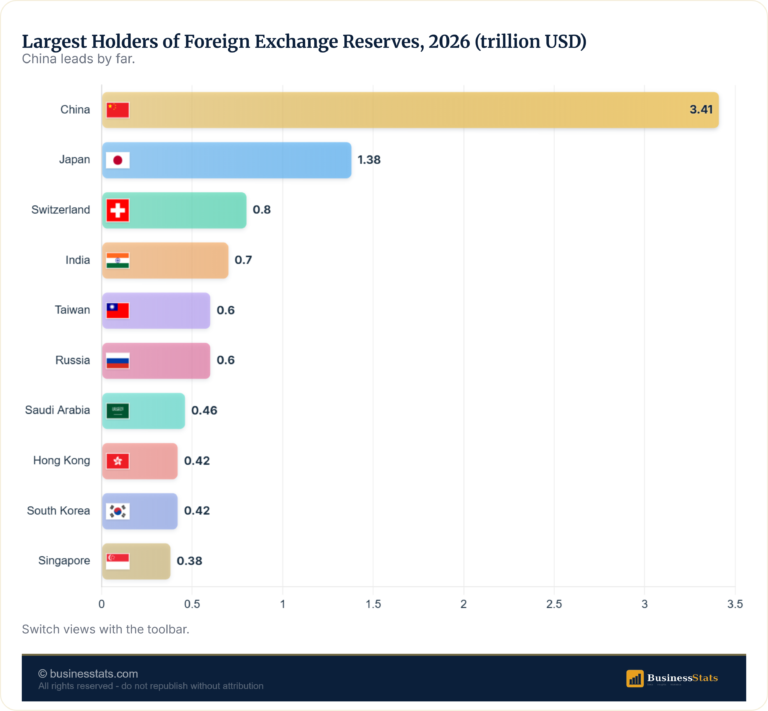Click the Saudi Arabia bar

[144, 411]
